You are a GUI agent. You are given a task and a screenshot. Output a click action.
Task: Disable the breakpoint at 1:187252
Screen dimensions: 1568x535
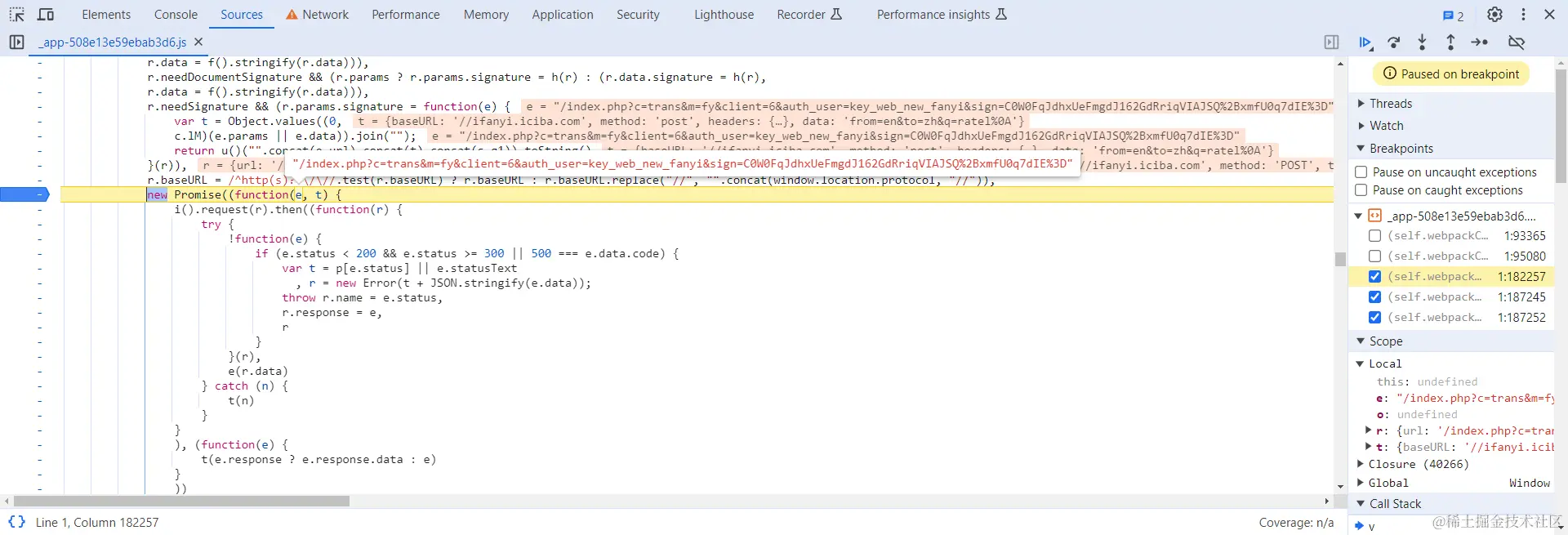click(1374, 318)
